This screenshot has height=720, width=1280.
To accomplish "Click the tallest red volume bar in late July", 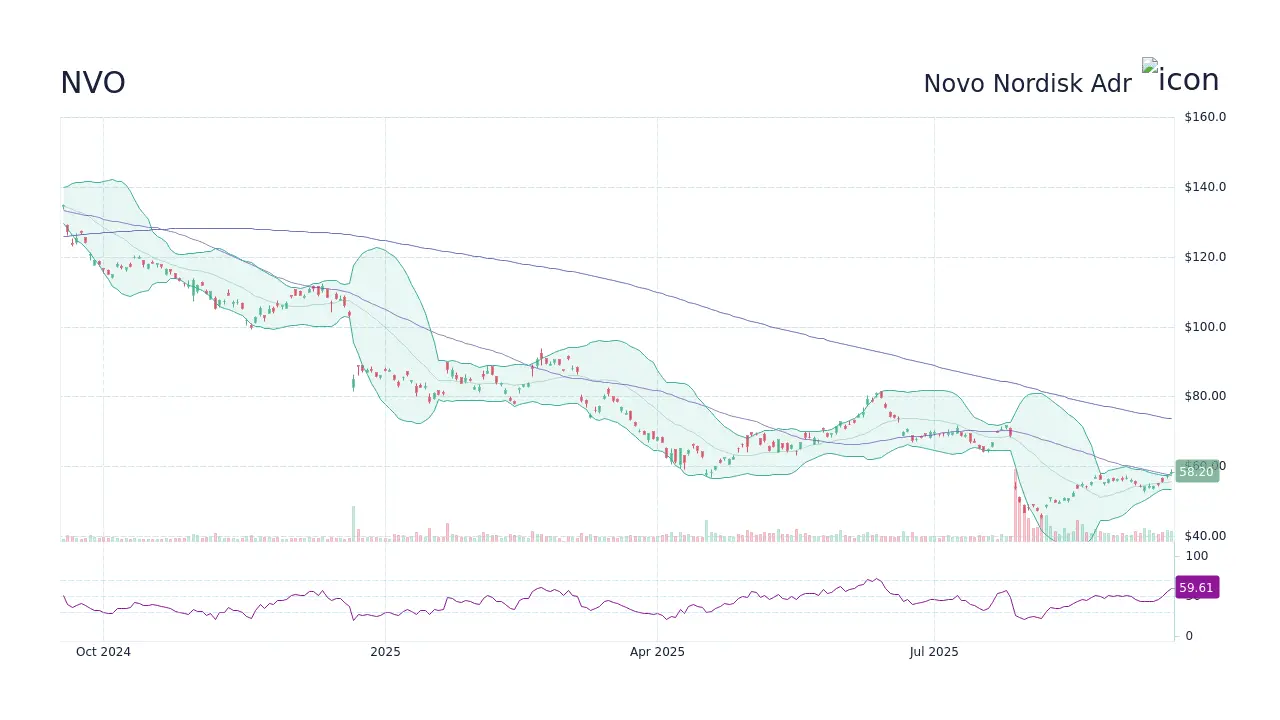I will click(x=1015, y=504).
